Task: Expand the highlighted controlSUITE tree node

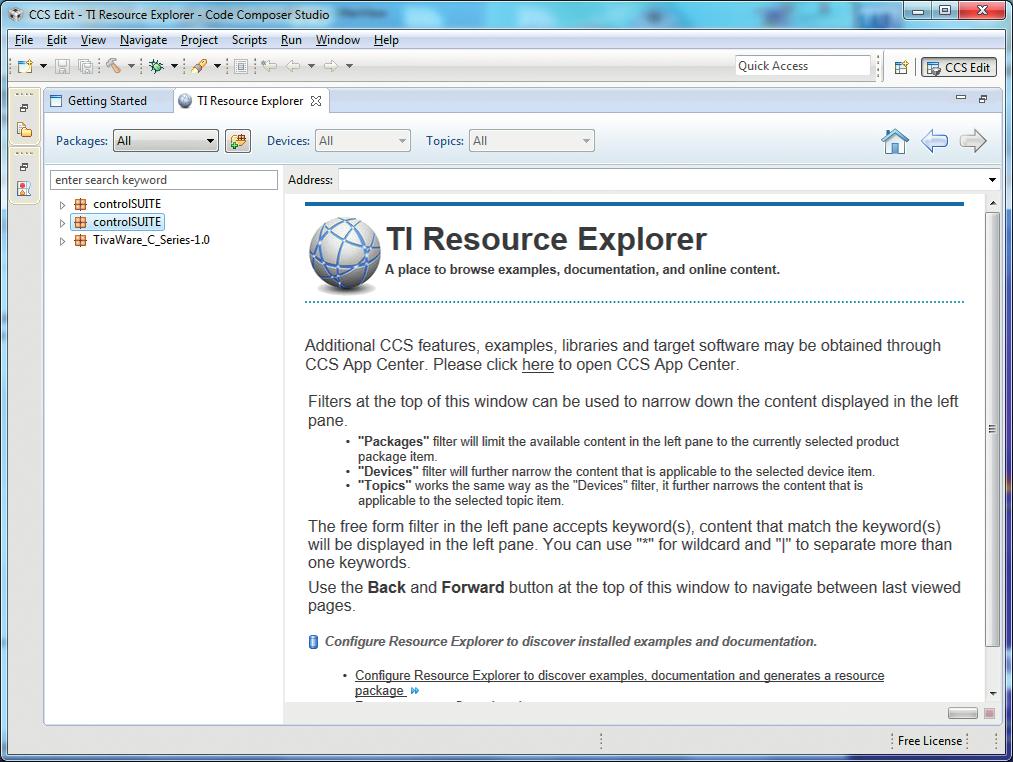Action: (63, 223)
